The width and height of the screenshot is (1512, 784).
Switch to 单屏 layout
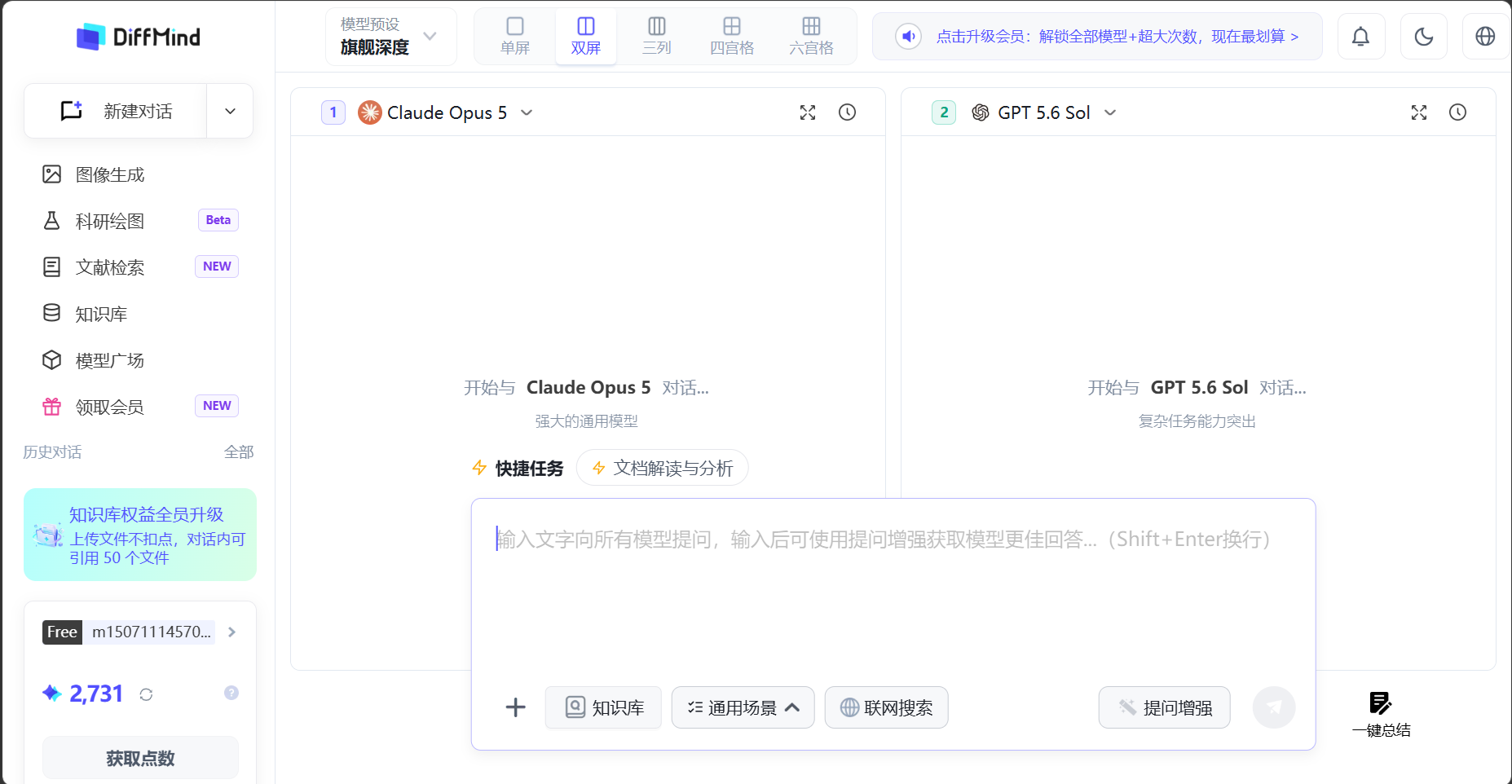[x=515, y=37]
